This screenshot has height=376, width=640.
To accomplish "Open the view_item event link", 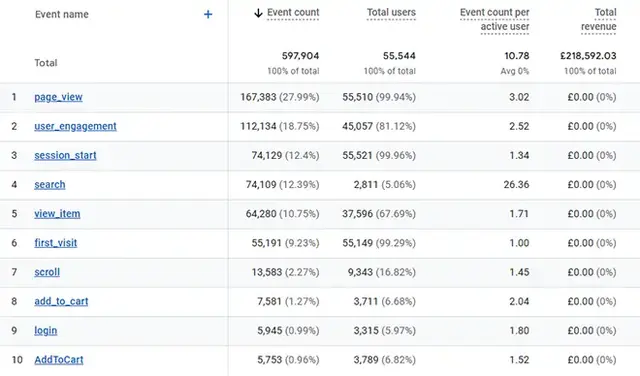I will coord(57,214).
